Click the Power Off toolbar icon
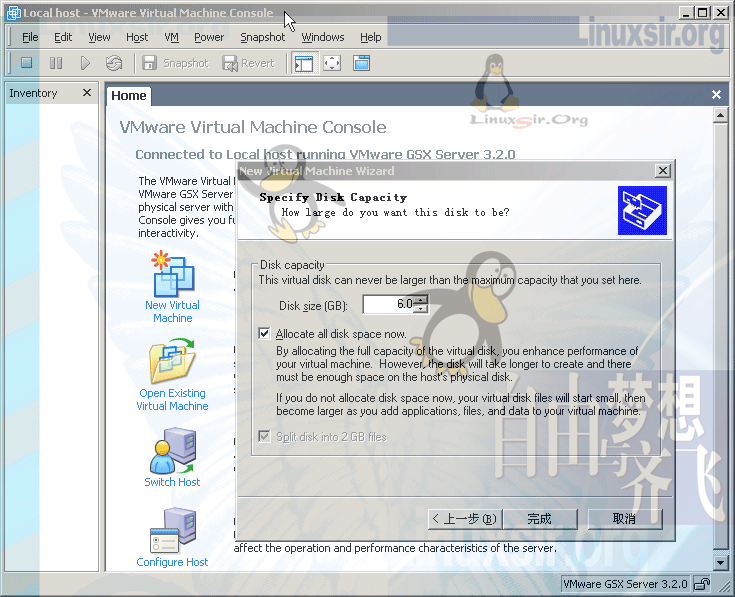This screenshot has width=735, height=597. click(27, 62)
